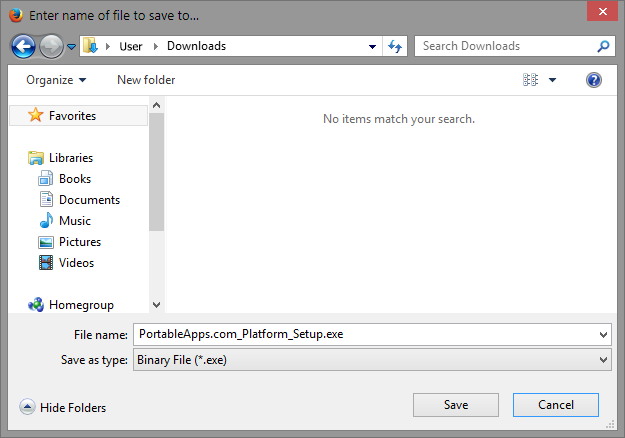This screenshot has height=438, width=625.
Task: Click the Libraries folder icon
Action: click(x=36, y=158)
